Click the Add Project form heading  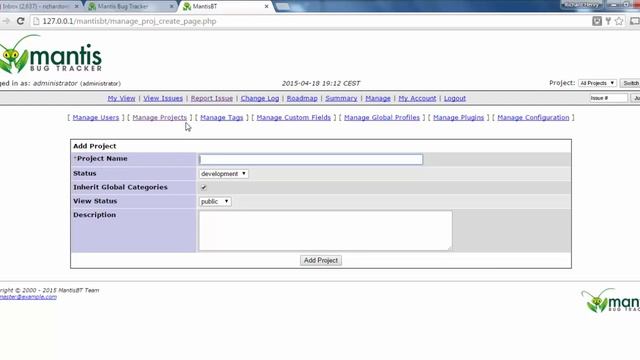(x=95, y=146)
